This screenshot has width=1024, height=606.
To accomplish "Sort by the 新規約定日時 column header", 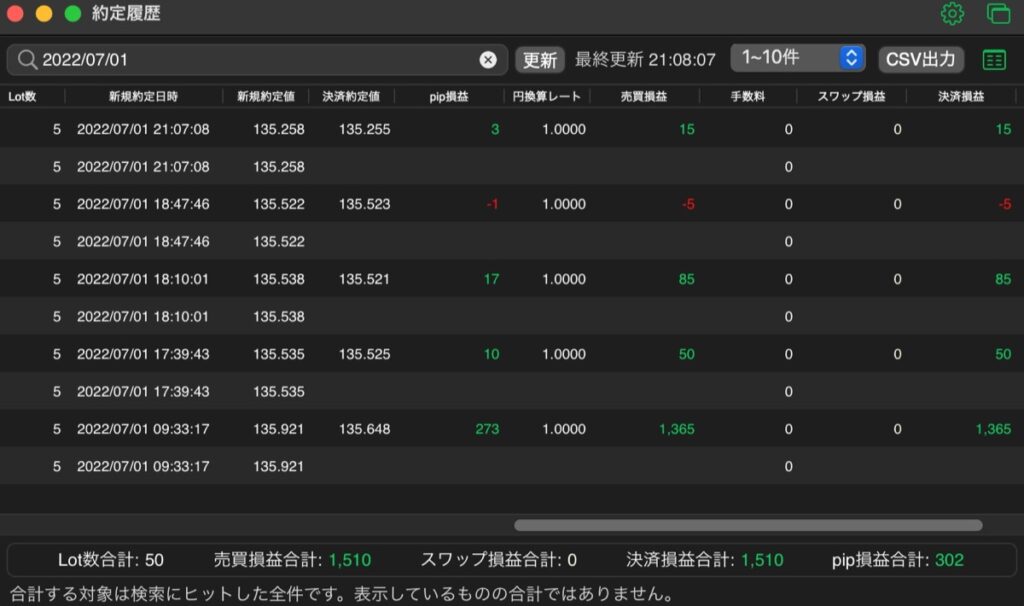I will coord(143,97).
